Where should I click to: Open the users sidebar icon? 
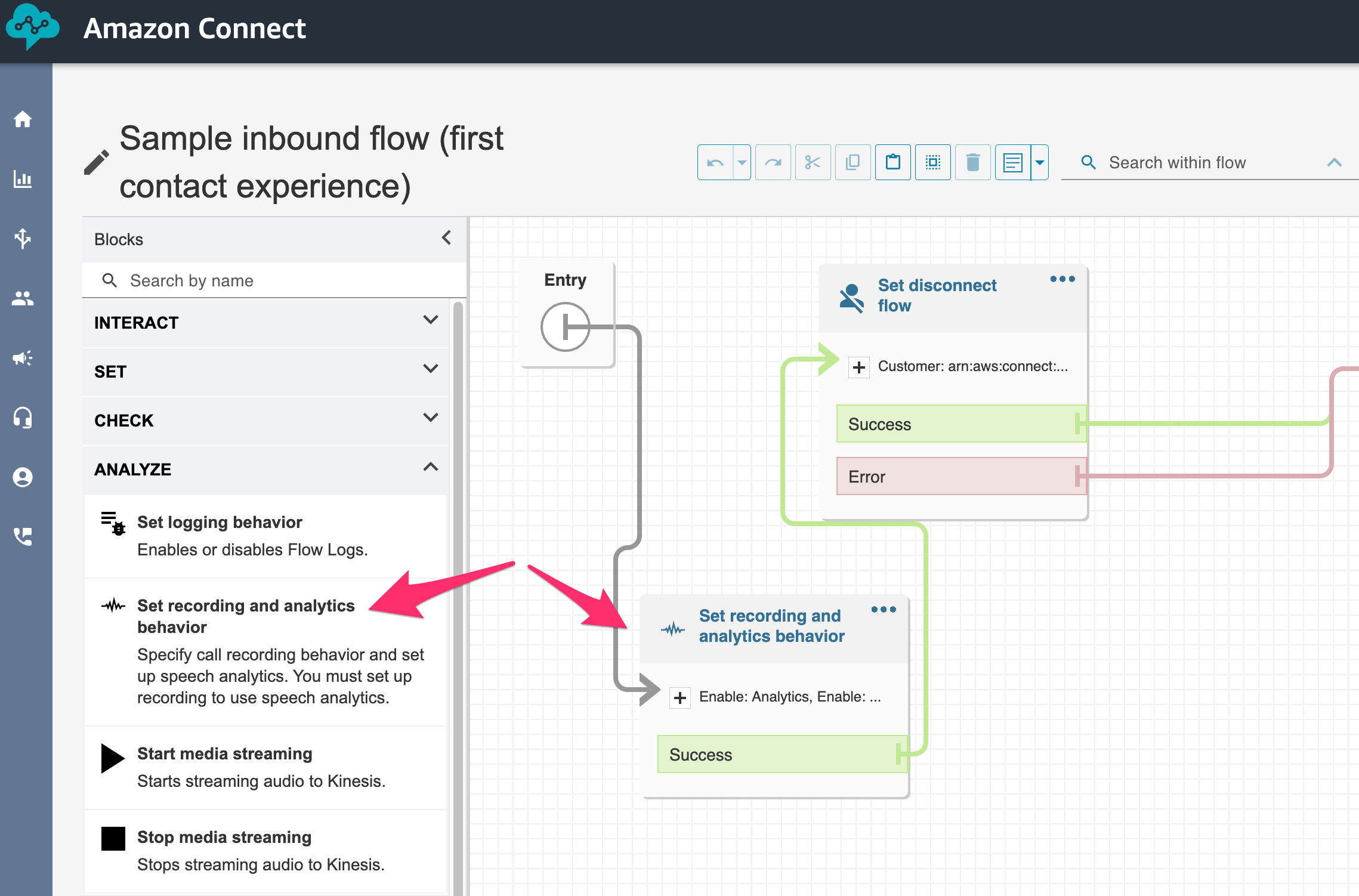tap(23, 298)
